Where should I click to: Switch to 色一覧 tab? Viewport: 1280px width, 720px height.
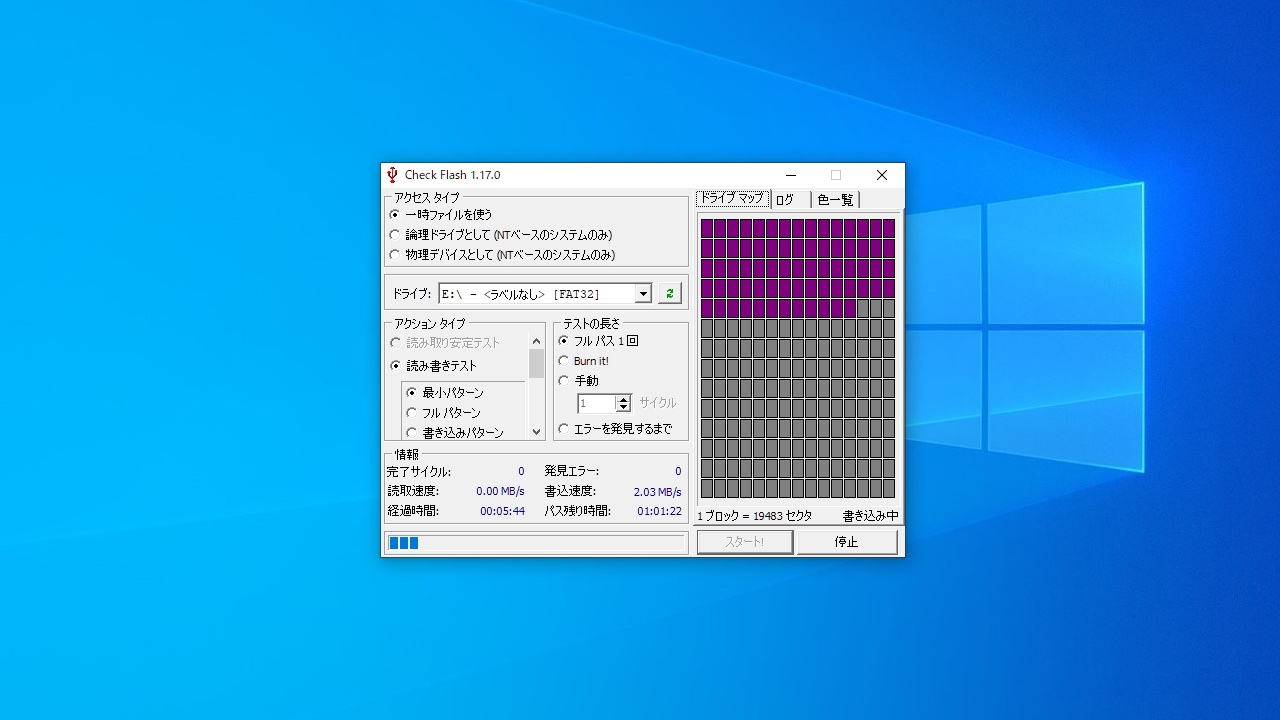pos(835,200)
